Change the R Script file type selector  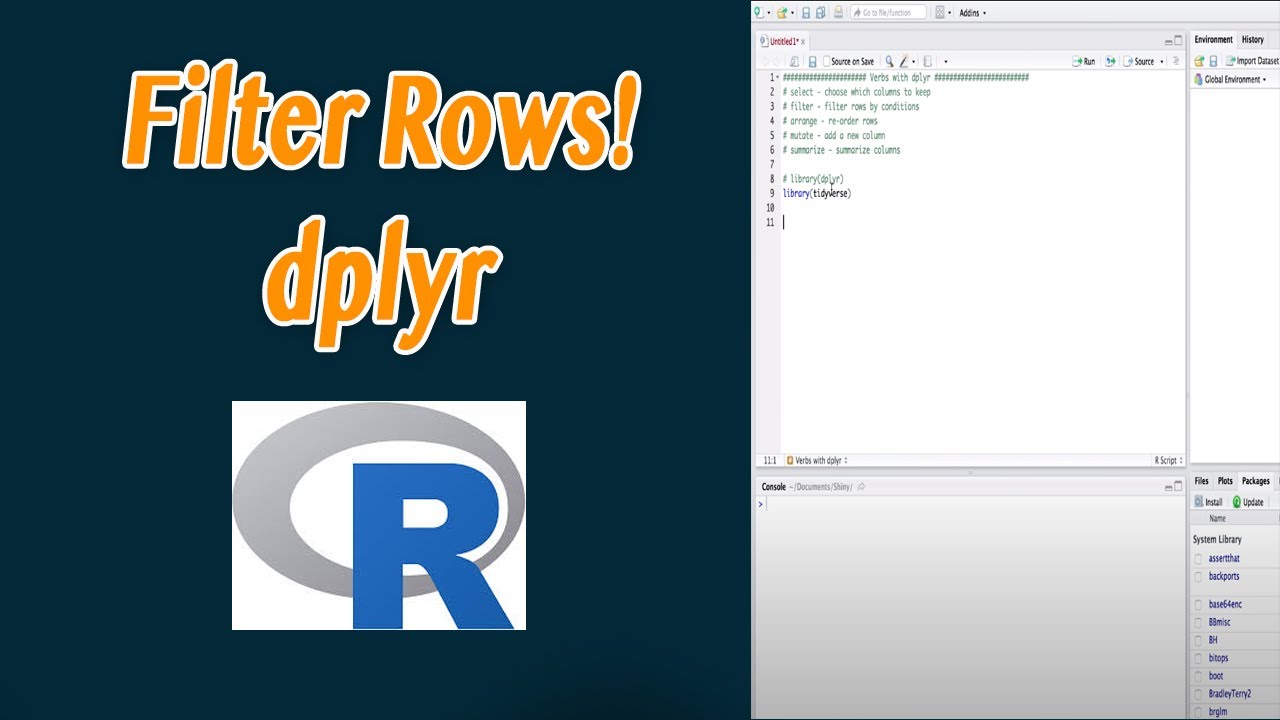(1168, 461)
